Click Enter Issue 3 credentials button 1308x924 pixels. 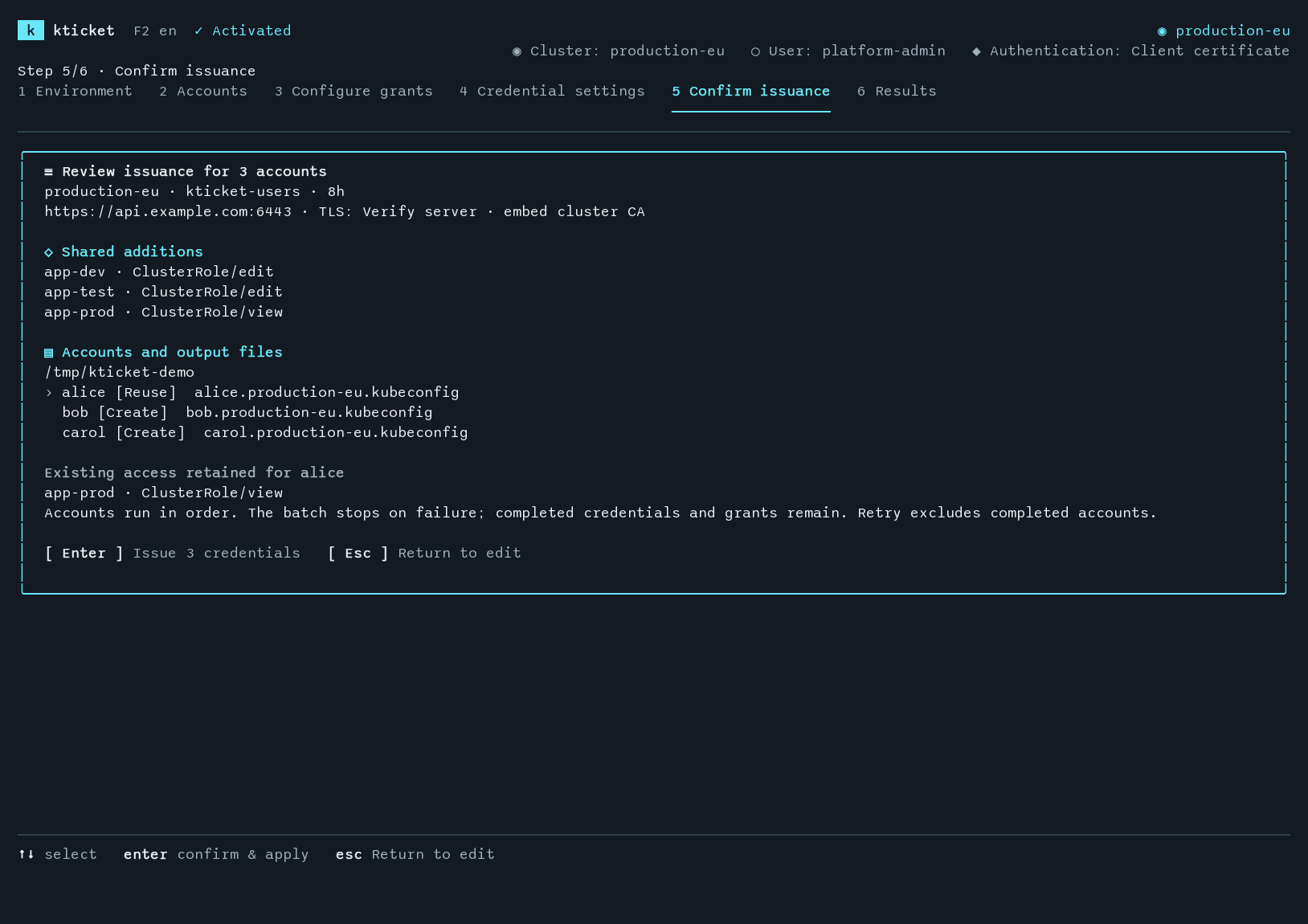pyautogui.click(x=173, y=553)
